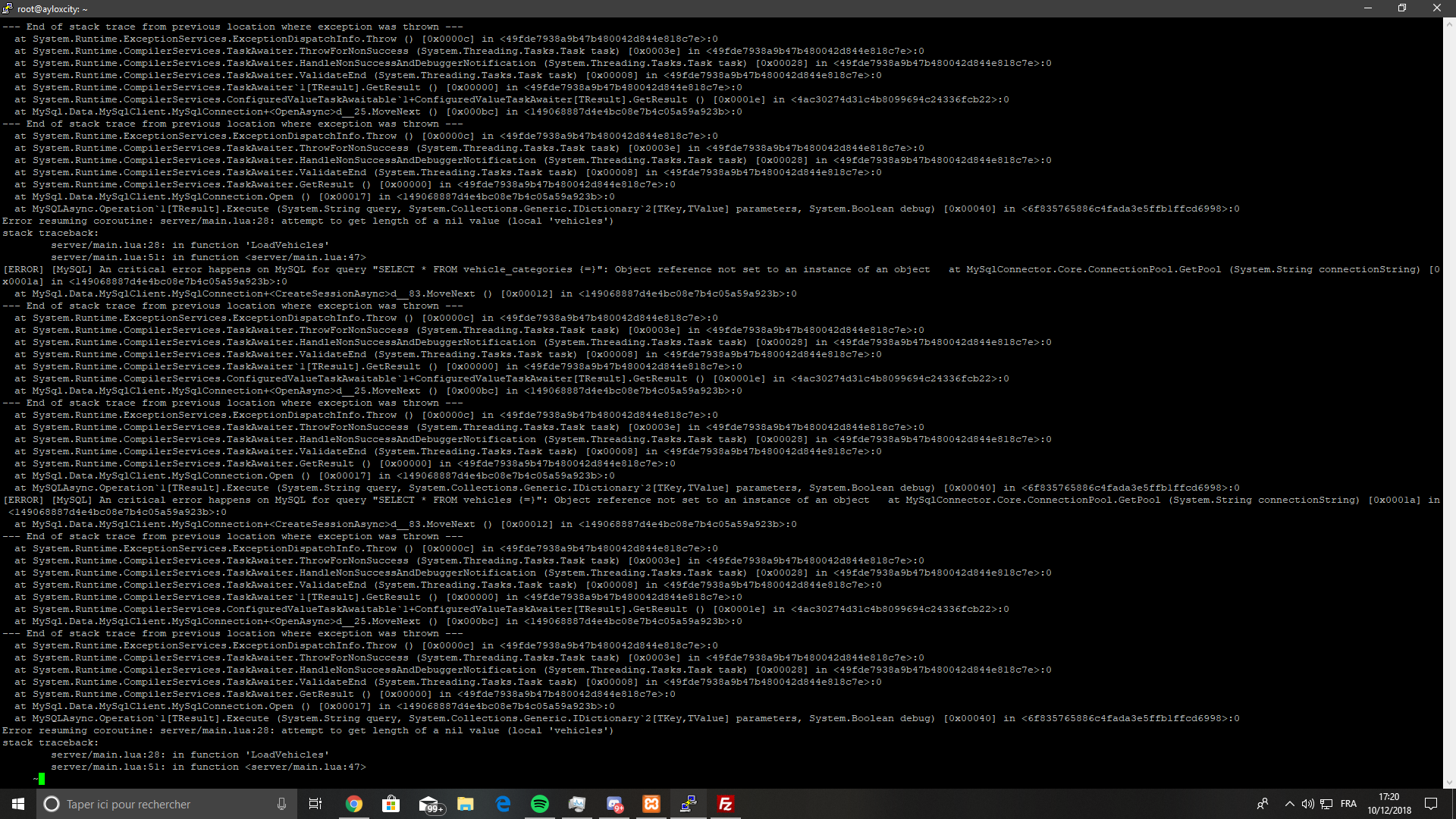Click the Cortana search box
This screenshot has height=819, width=1456.
pos(165,804)
